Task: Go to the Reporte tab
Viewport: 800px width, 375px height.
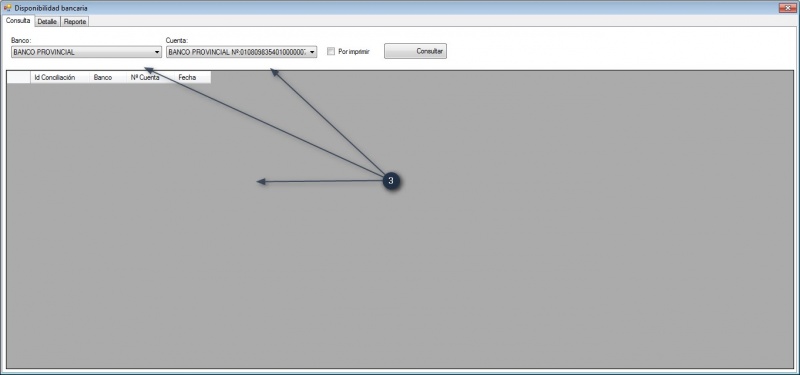Action: 75,22
